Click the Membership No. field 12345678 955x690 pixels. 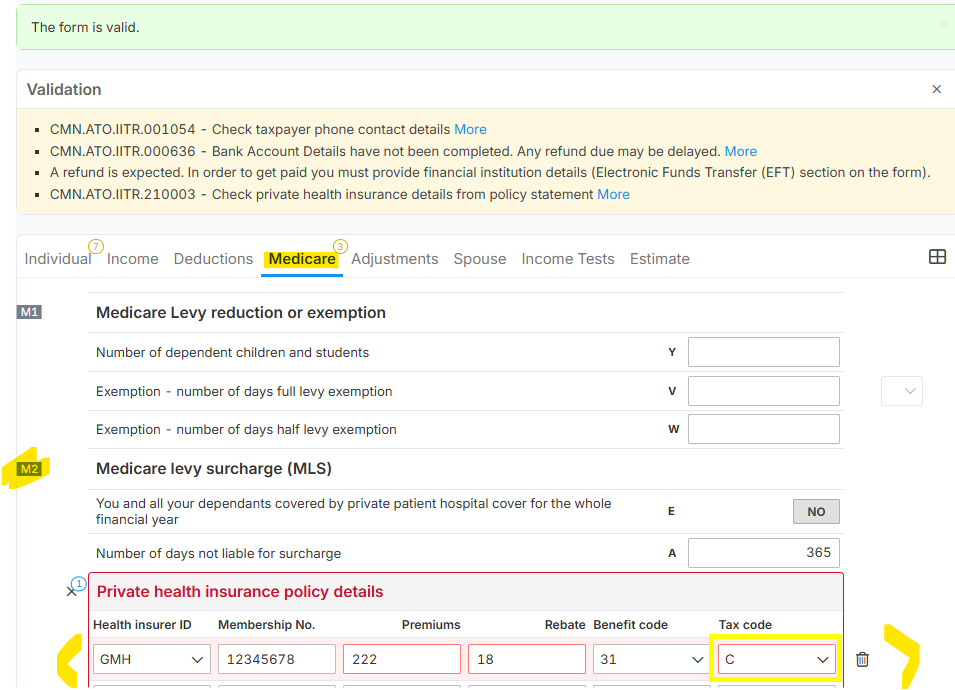click(277, 659)
